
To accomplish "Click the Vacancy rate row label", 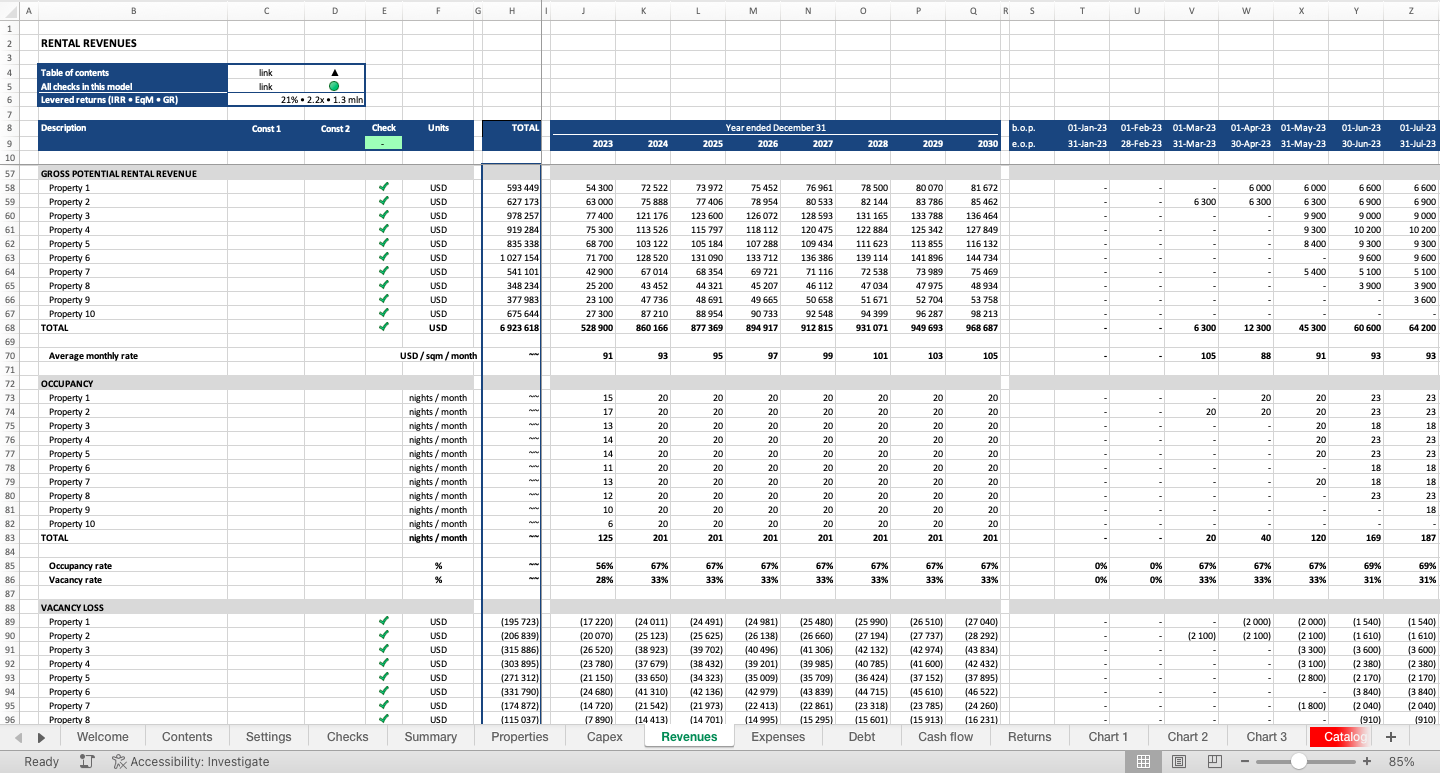I will [x=75, y=579].
